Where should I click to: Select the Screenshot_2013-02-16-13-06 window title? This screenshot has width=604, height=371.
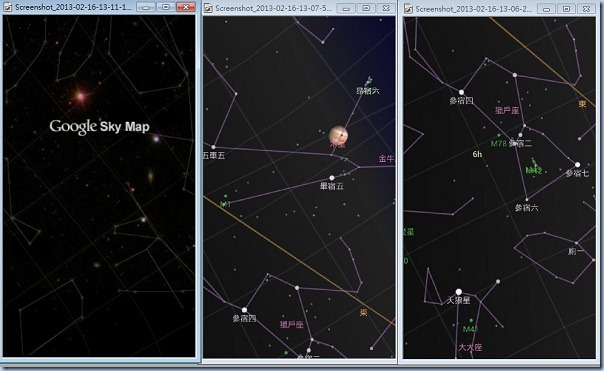473,8
